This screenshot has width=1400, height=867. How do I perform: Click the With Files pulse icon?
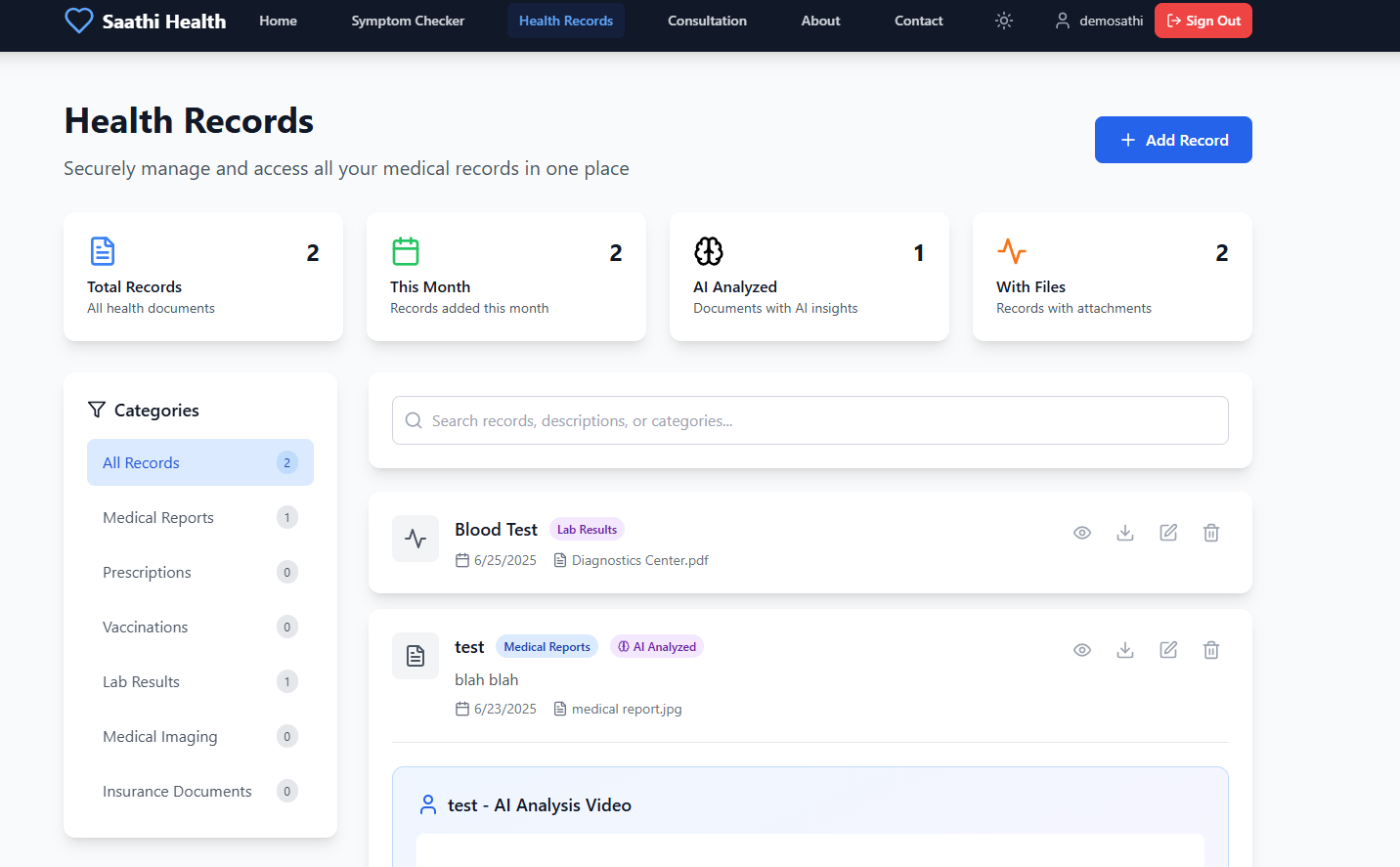pyautogui.click(x=1012, y=251)
